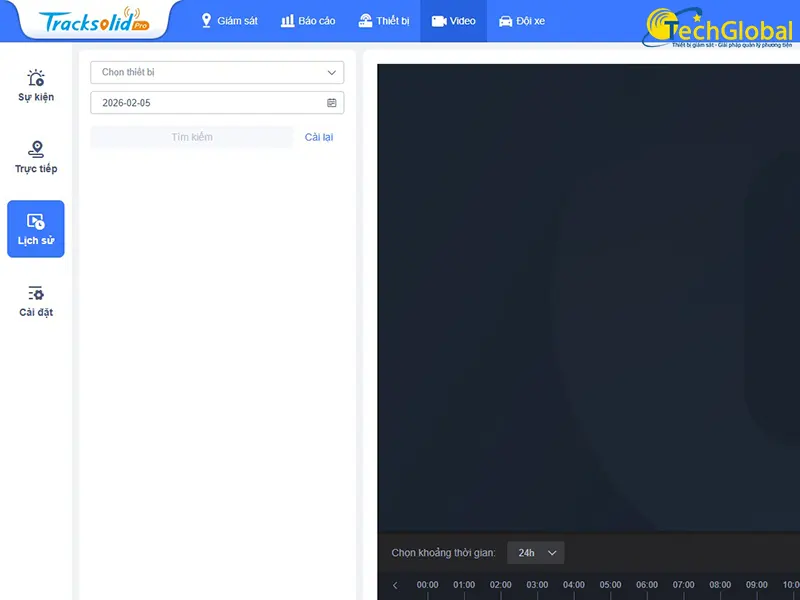Go to the Thiết bị devices tab
Screen dimensions: 800x600
click(384, 21)
